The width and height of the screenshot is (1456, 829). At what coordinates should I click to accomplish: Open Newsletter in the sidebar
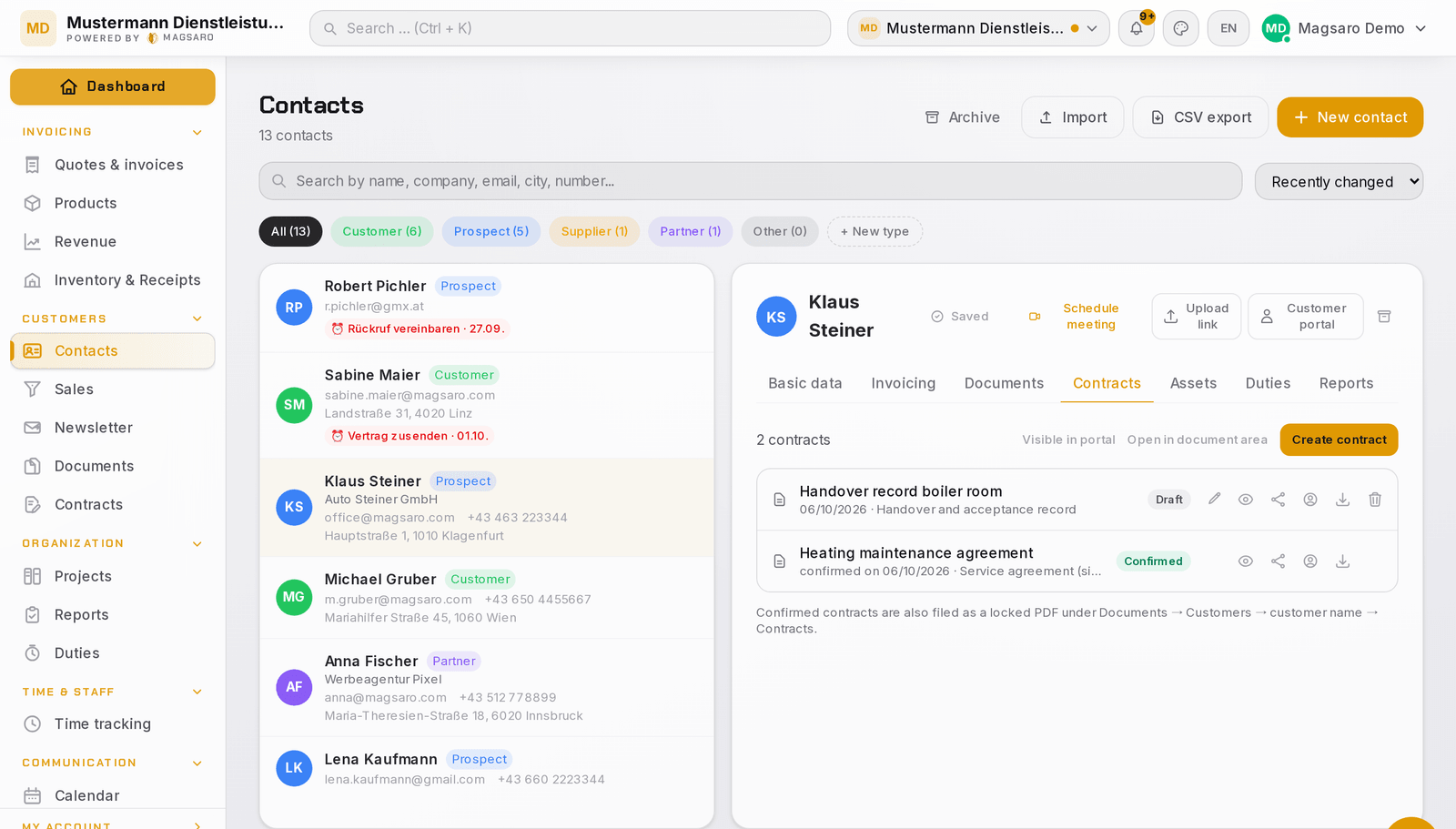tap(113, 428)
